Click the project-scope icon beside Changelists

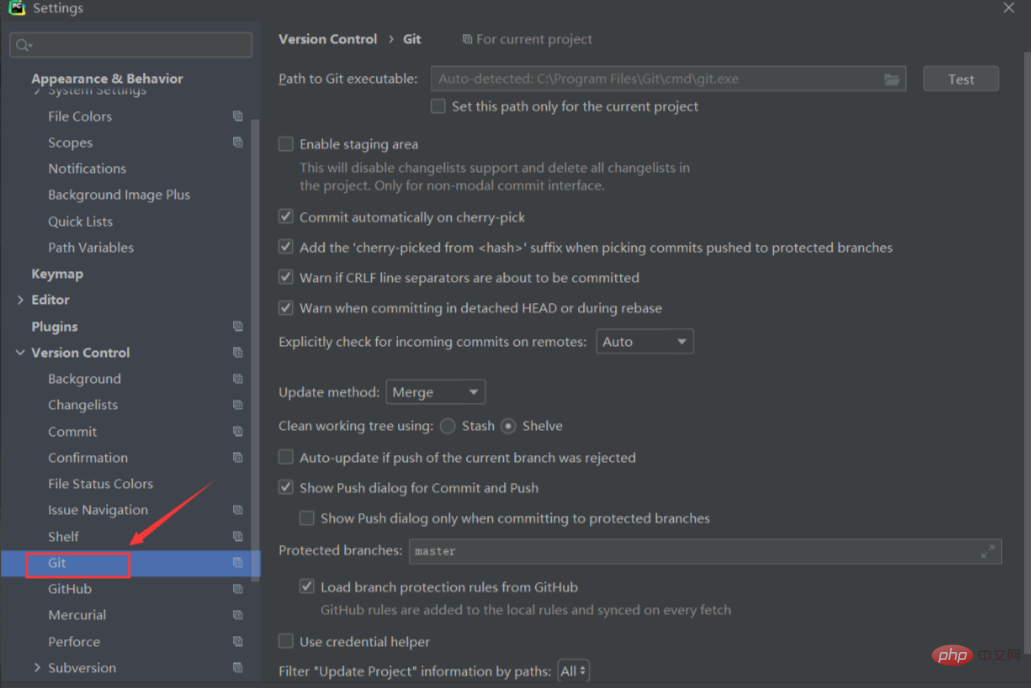point(238,405)
